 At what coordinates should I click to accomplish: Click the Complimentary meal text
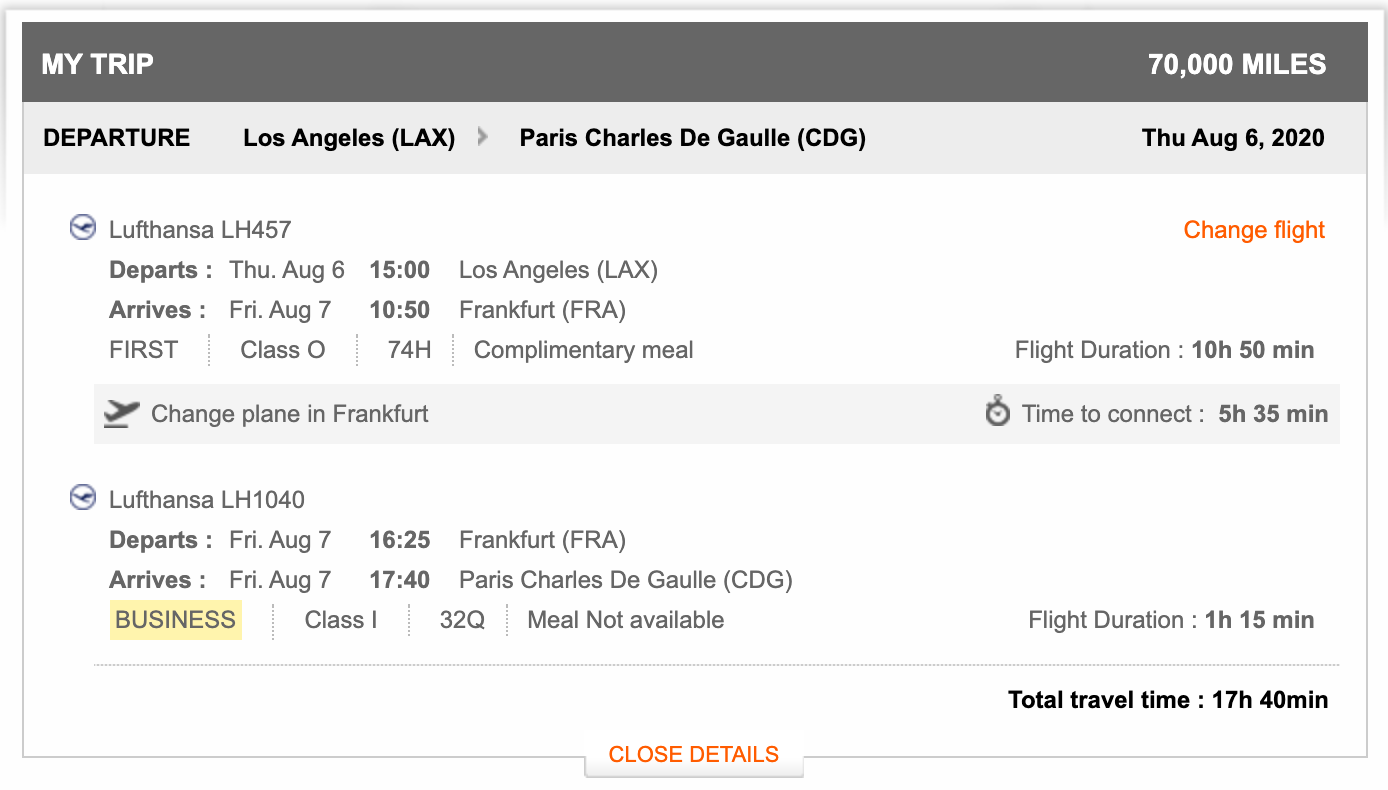coord(583,350)
